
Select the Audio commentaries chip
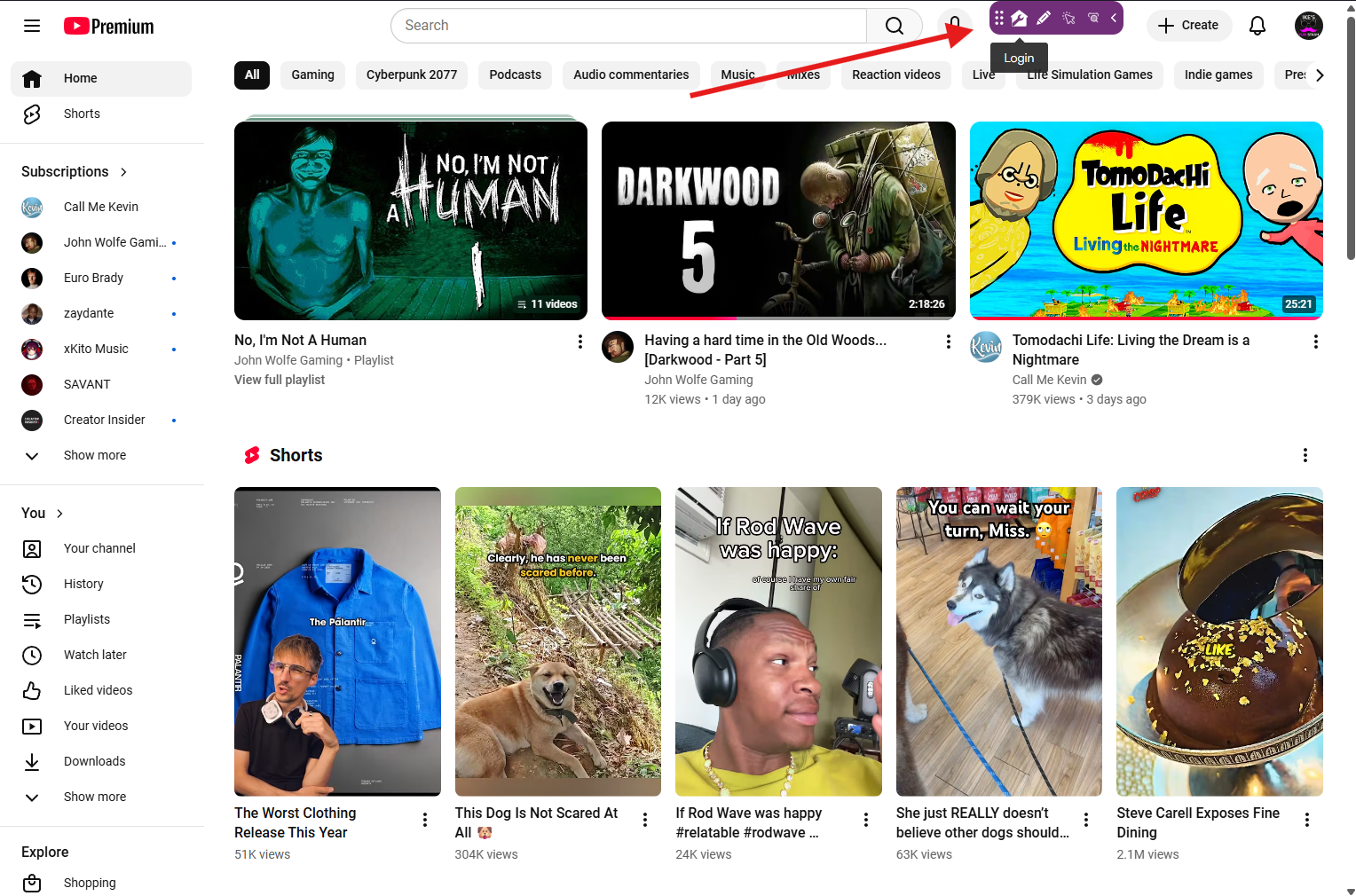(x=631, y=75)
